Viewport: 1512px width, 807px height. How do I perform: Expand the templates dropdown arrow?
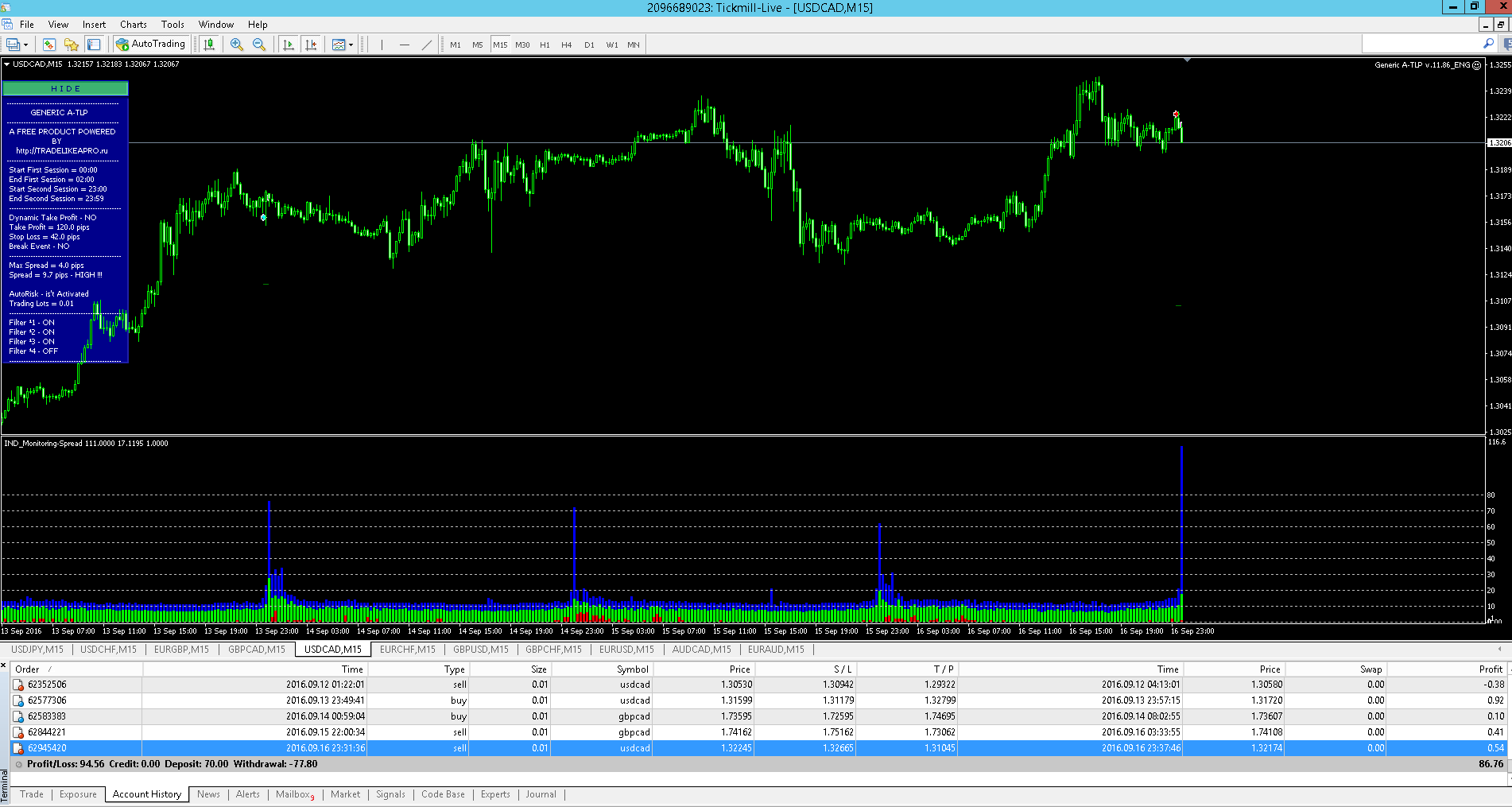(x=351, y=45)
